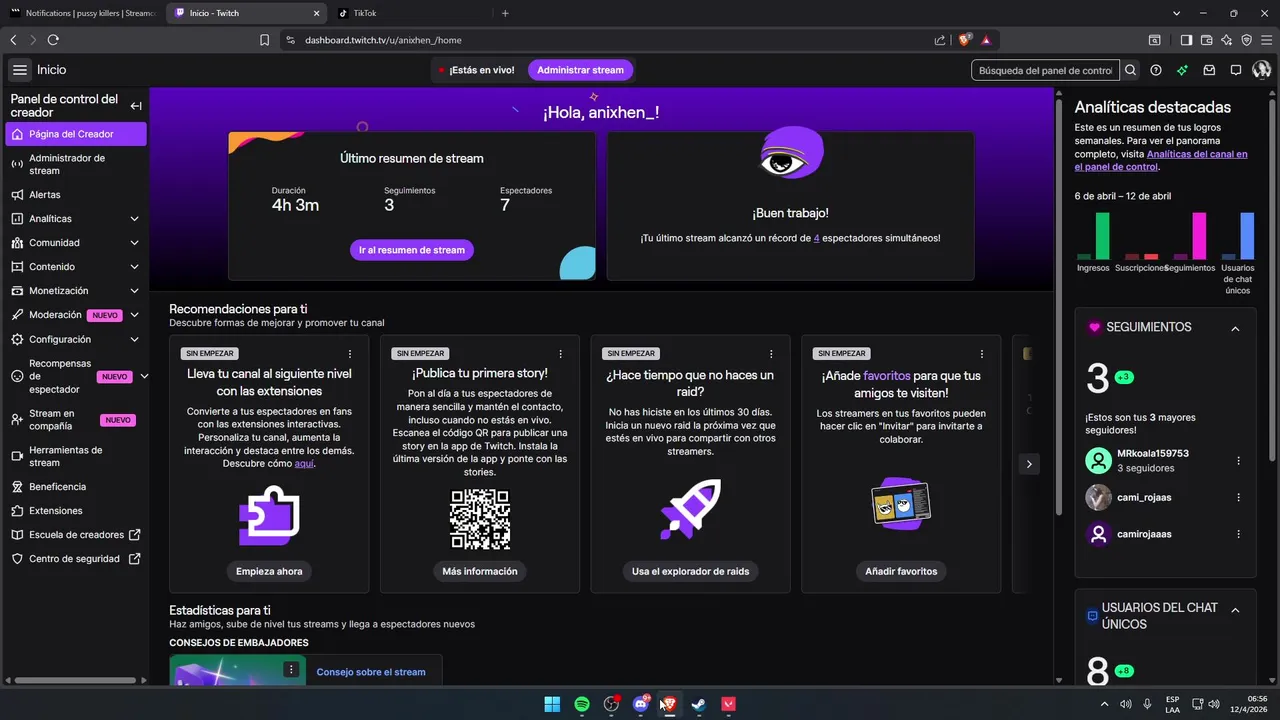Click Ir al resumen de stream
This screenshot has width=1280, height=720.
[412, 250]
